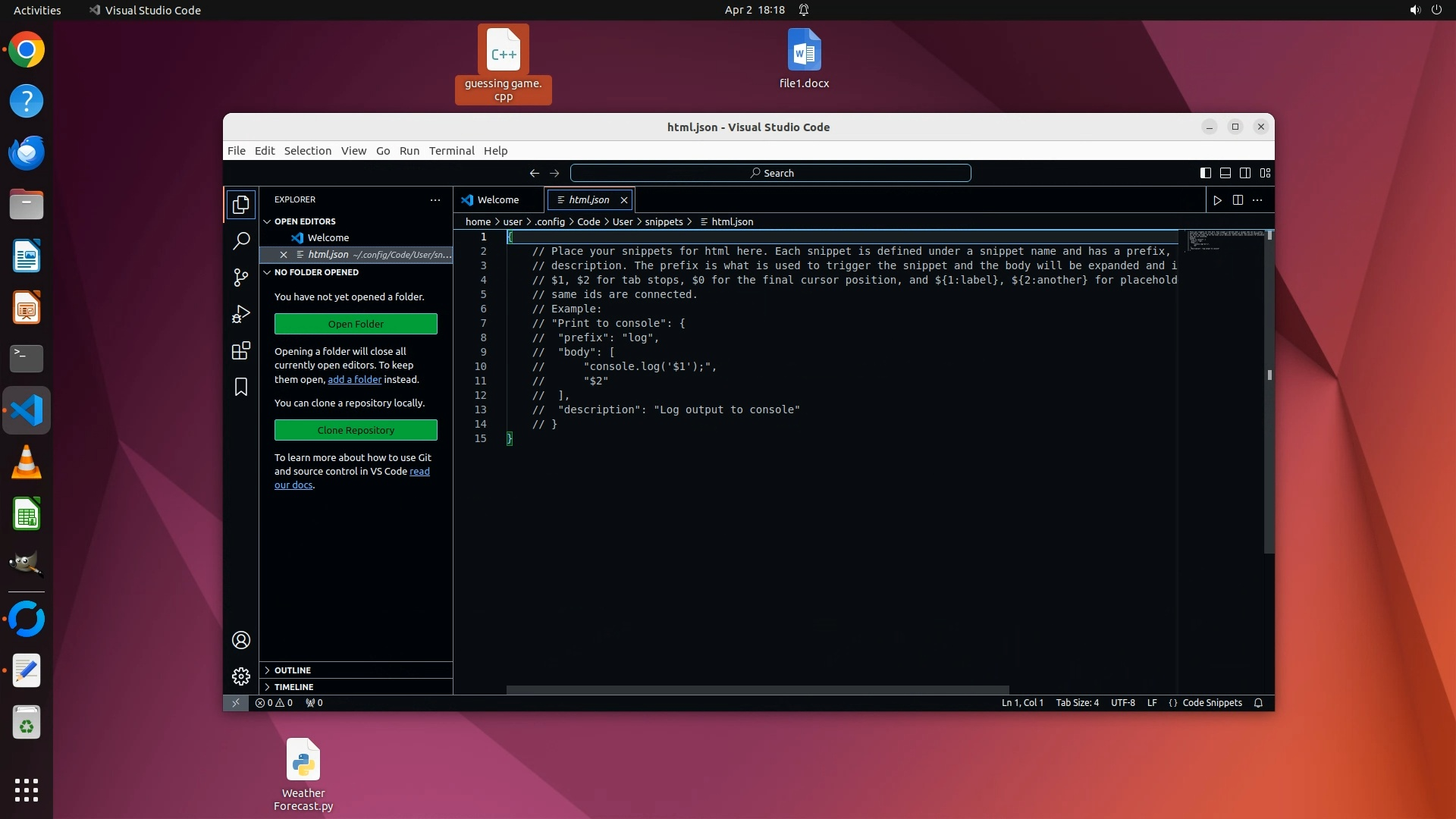
Task: Click the Bookmarks icon in activity bar
Action: [x=240, y=387]
